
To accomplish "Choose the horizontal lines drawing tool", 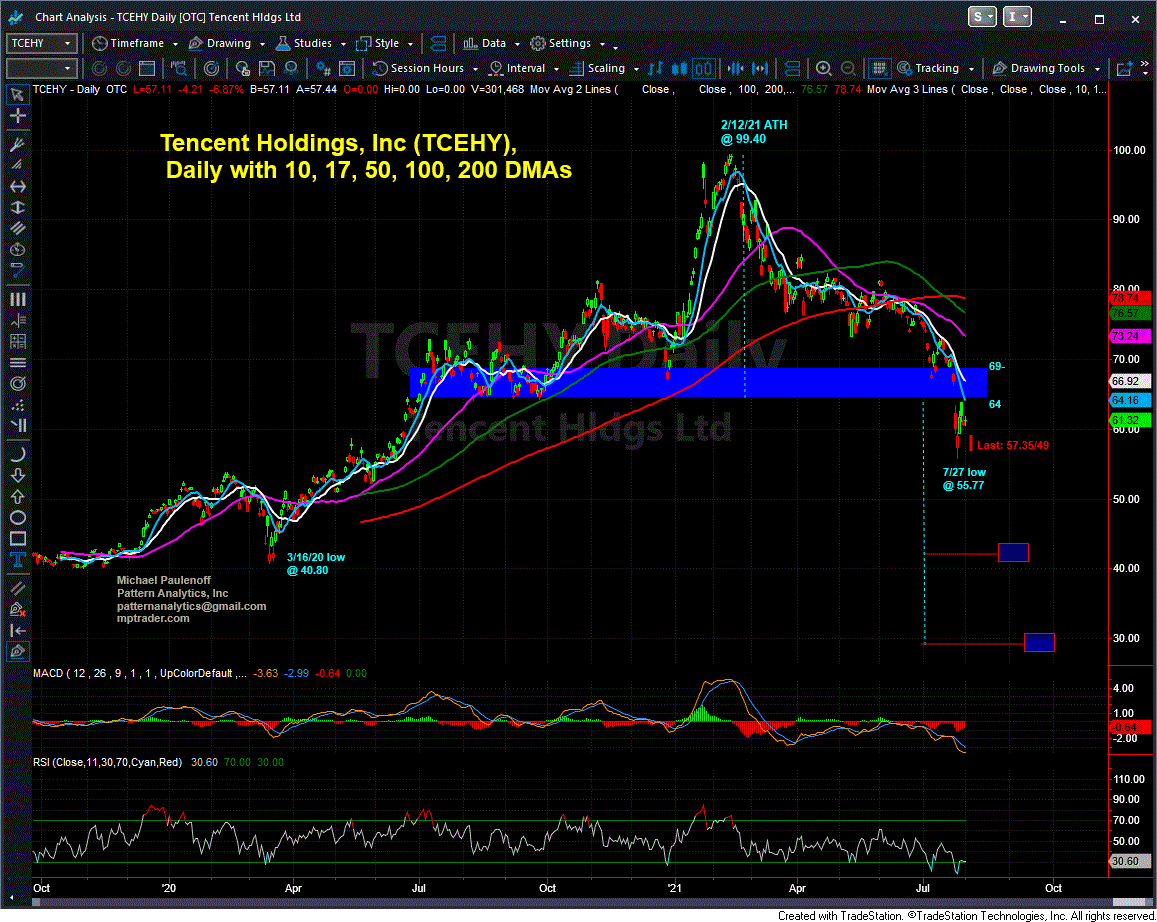I will click(x=18, y=363).
